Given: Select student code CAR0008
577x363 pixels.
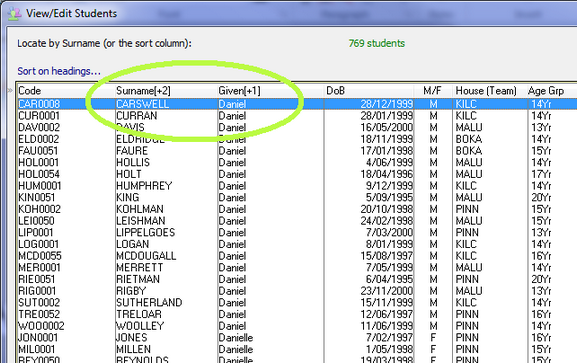Looking at the screenshot, I should (x=39, y=104).
